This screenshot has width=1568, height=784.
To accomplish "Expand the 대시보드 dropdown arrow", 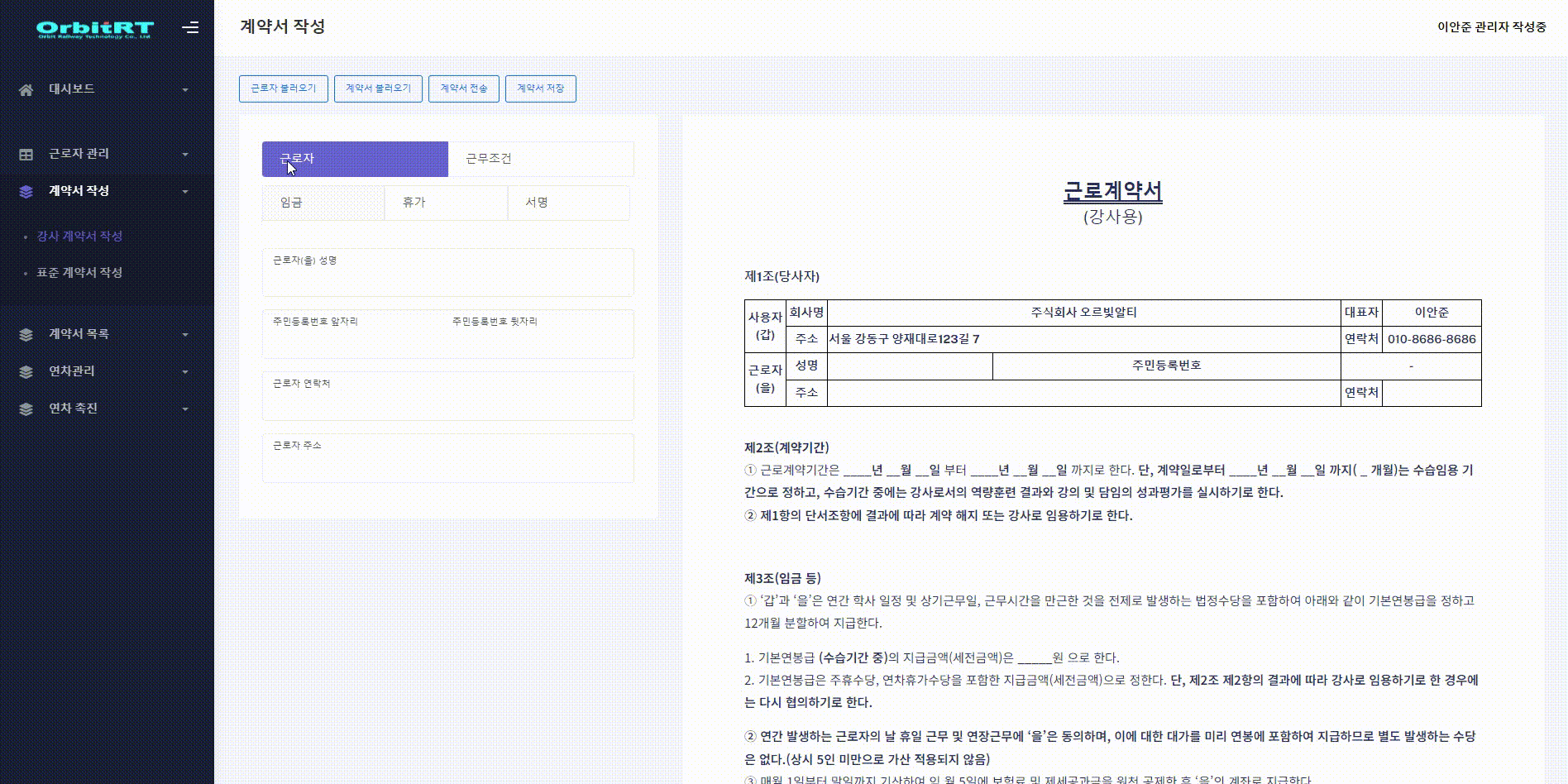I will click(x=185, y=90).
